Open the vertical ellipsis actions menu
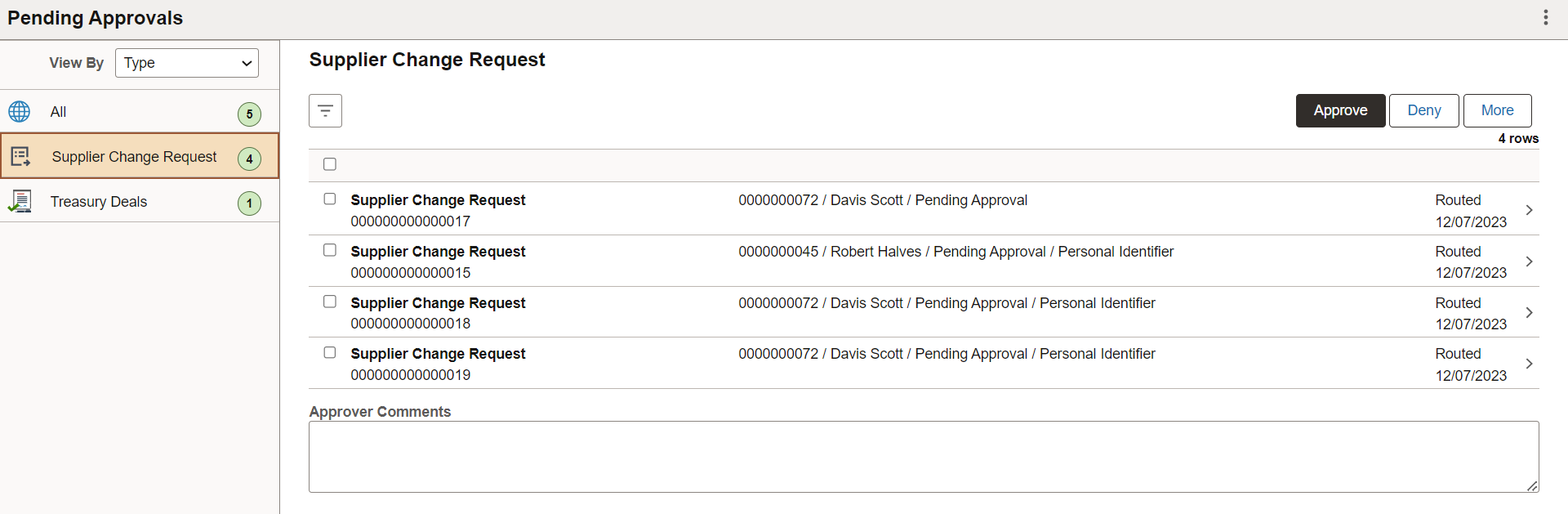Image resolution: width=1568 pixels, height=514 pixels. click(1546, 16)
